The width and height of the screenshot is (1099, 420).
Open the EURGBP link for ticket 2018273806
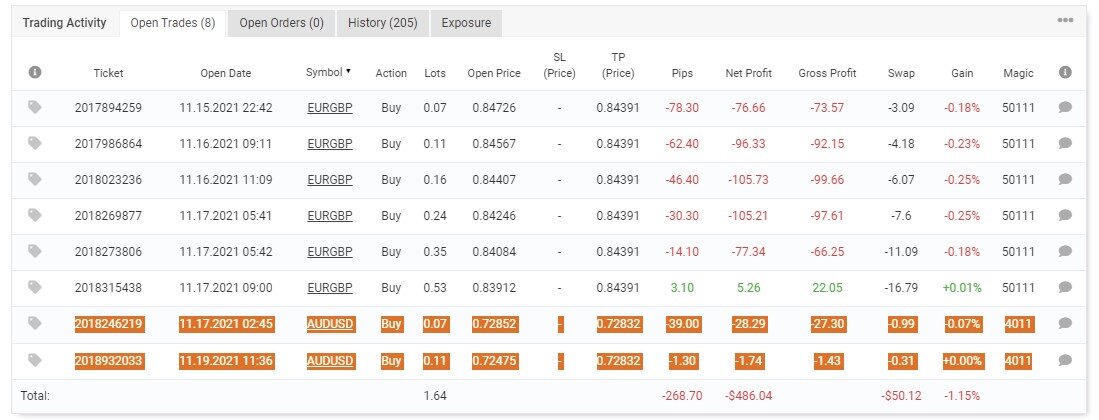(x=329, y=252)
